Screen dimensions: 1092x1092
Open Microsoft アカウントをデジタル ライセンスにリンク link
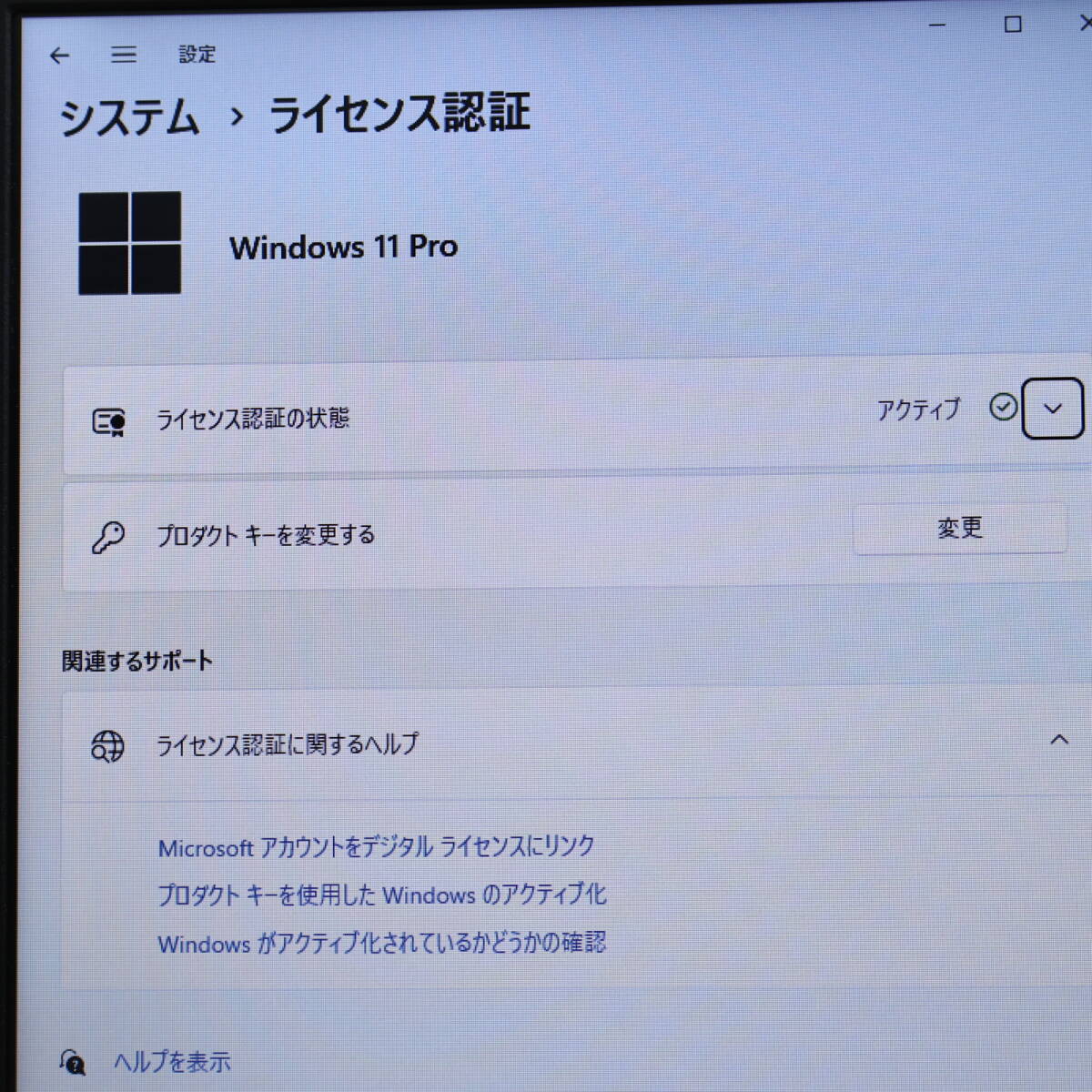tap(376, 847)
